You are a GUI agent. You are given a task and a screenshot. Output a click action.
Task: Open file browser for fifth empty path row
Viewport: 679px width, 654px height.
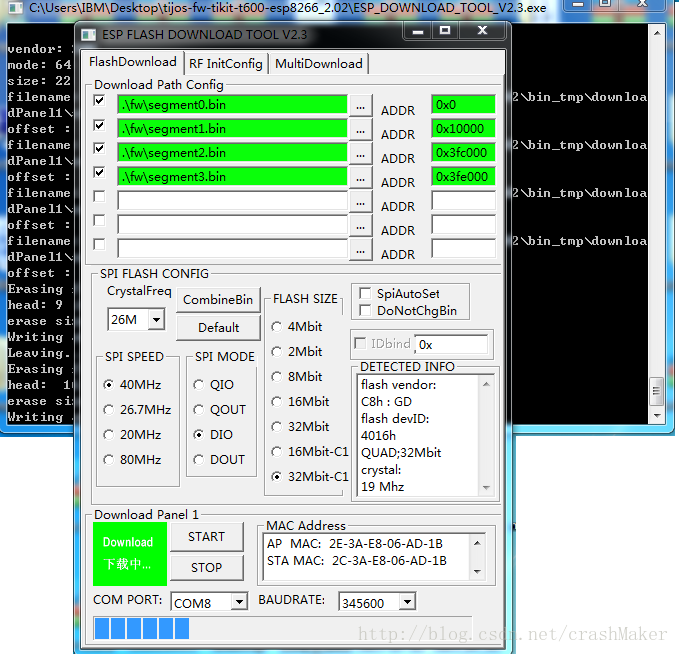pyautogui.click(x=360, y=201)
